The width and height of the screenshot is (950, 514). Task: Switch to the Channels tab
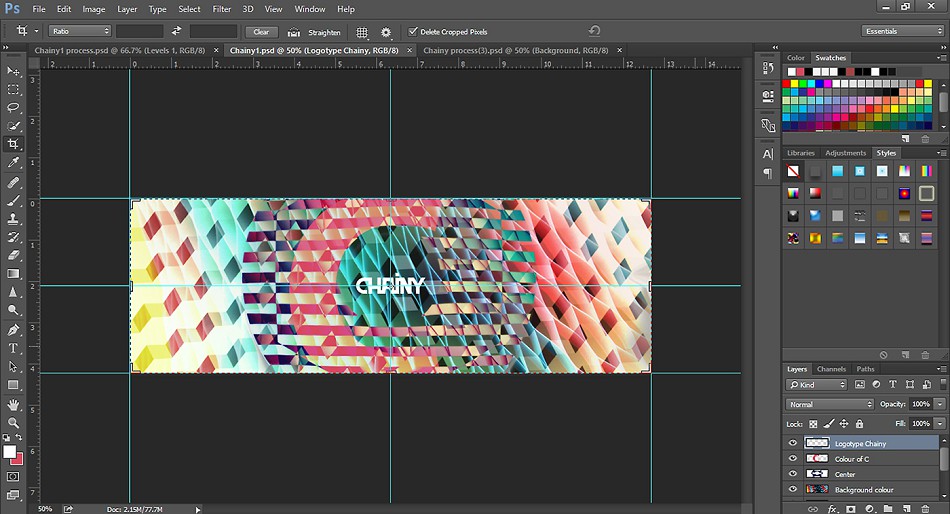(831, 369)
